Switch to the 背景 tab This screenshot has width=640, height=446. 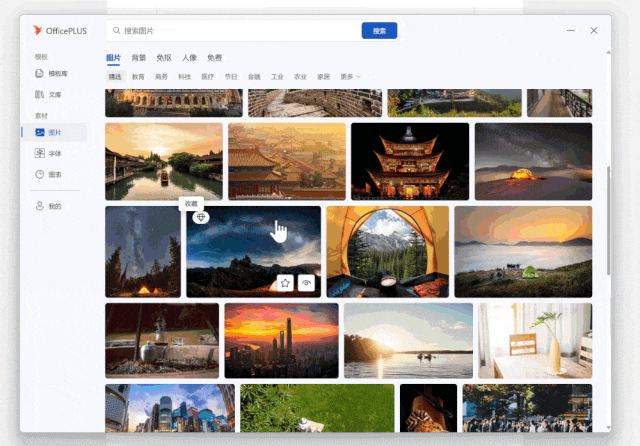click(139, 58)
